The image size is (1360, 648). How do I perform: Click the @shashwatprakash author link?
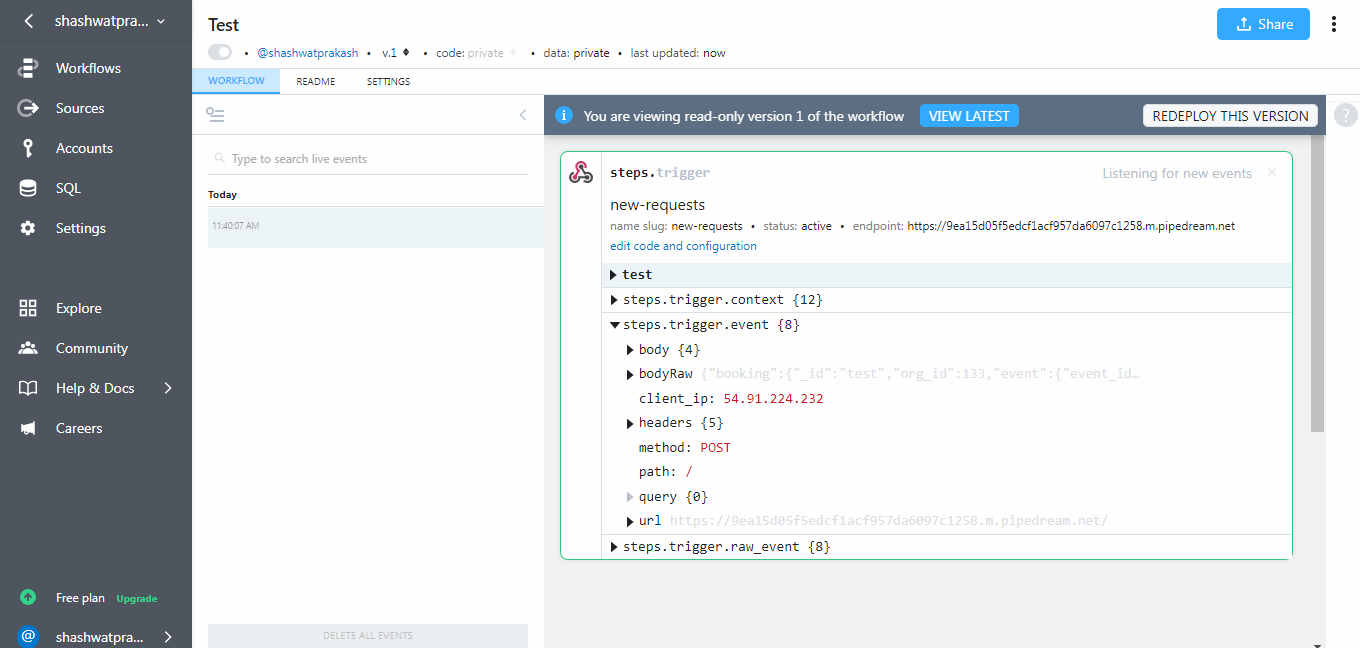pos(308,53)
